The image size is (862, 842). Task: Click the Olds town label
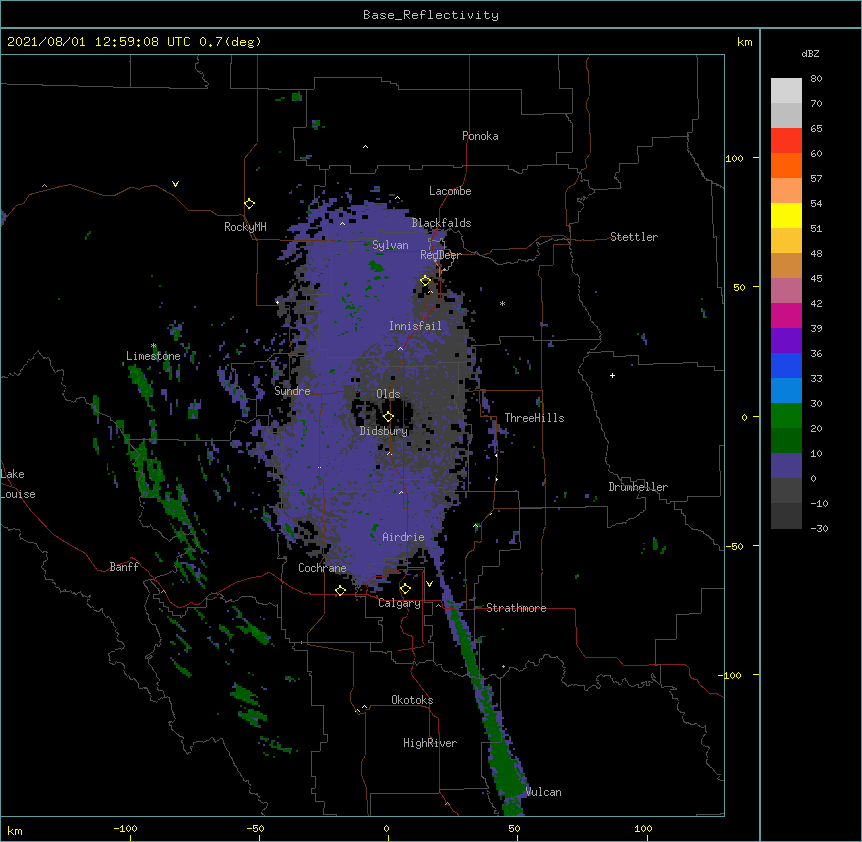(x=388, y=394)
